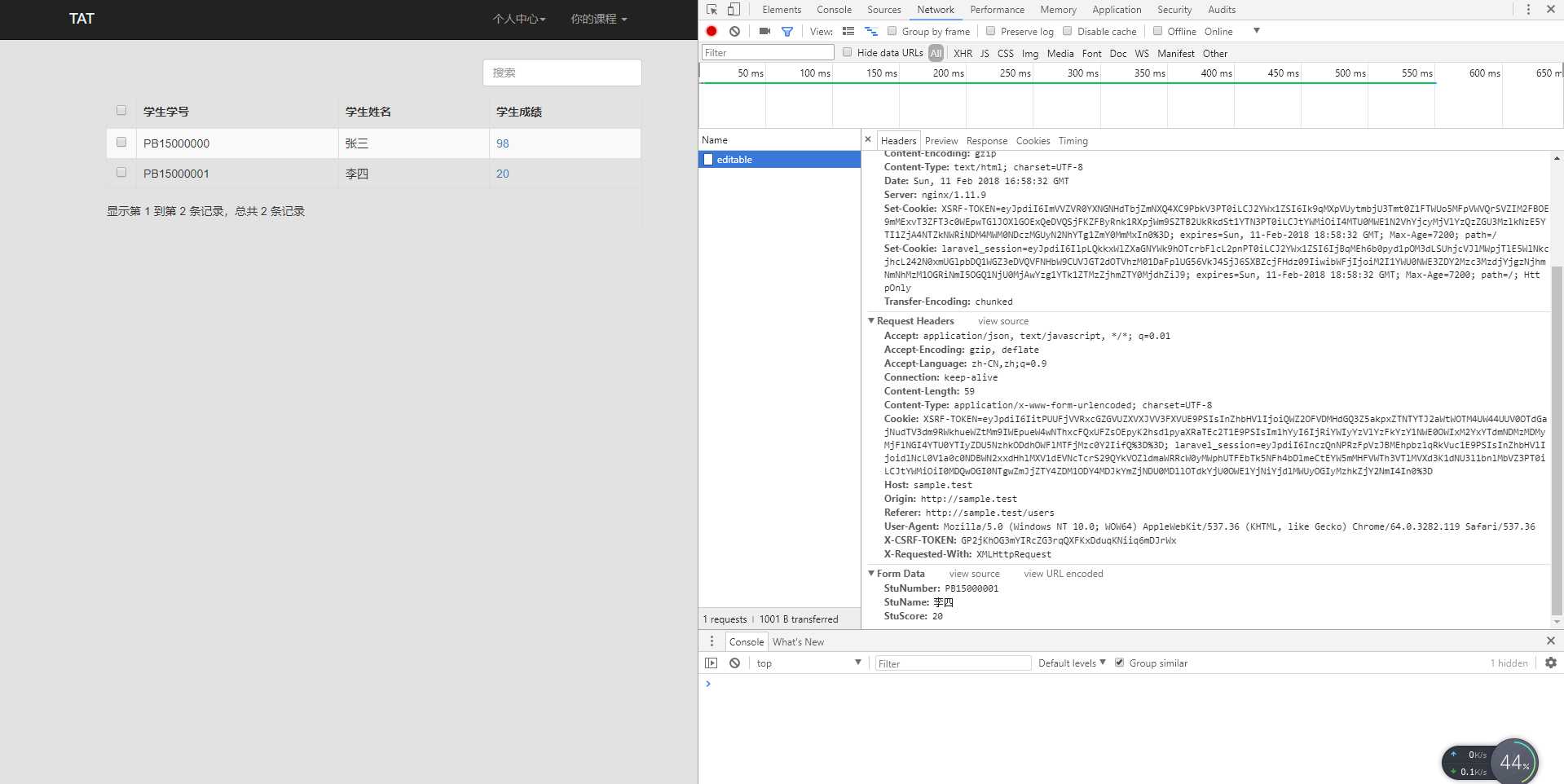The image size is (1564, 784).
Task: Edit score 20 for 李四
Action: click(x=502, y=174)
